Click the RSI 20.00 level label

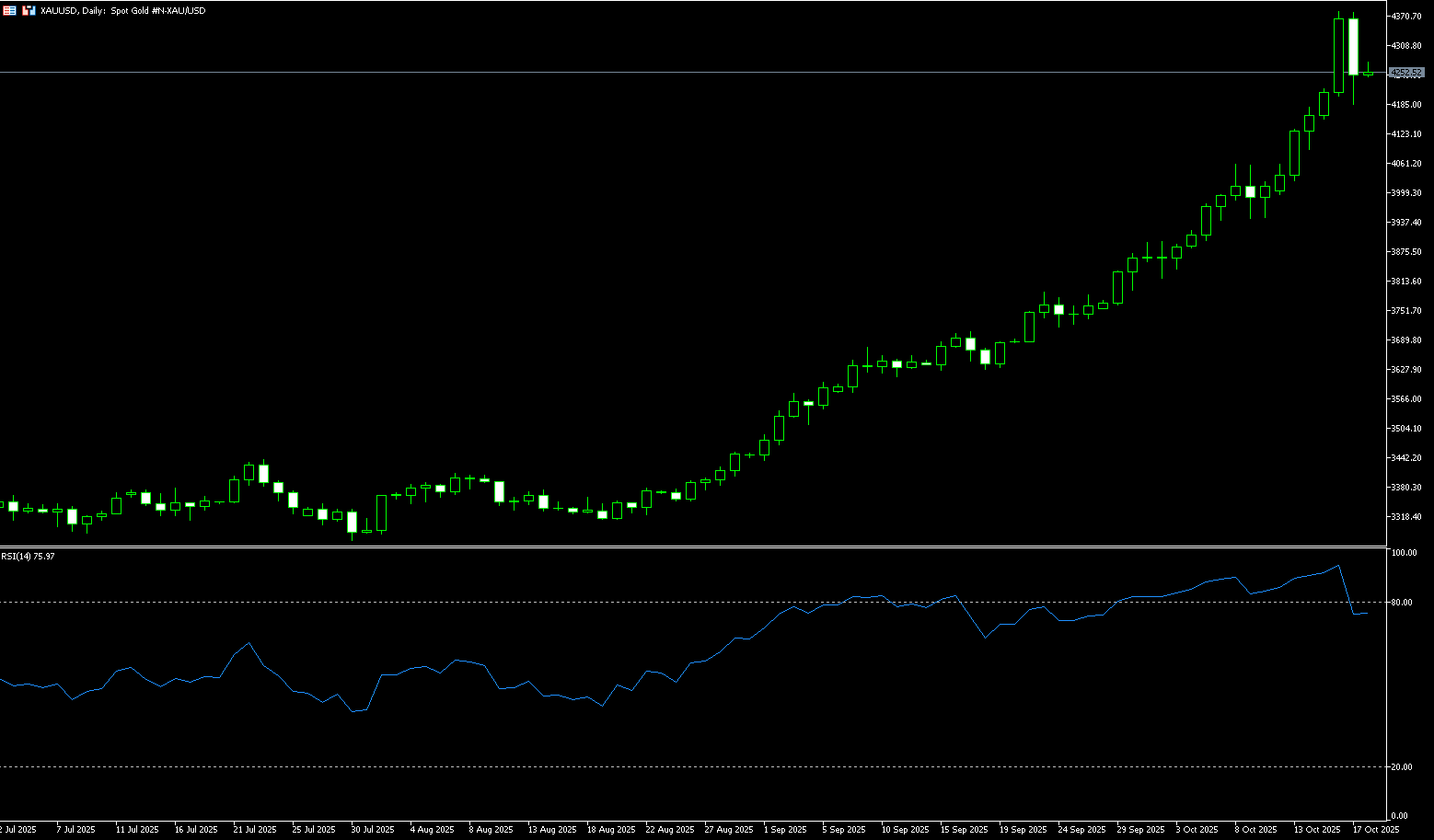click(1403, 767)
